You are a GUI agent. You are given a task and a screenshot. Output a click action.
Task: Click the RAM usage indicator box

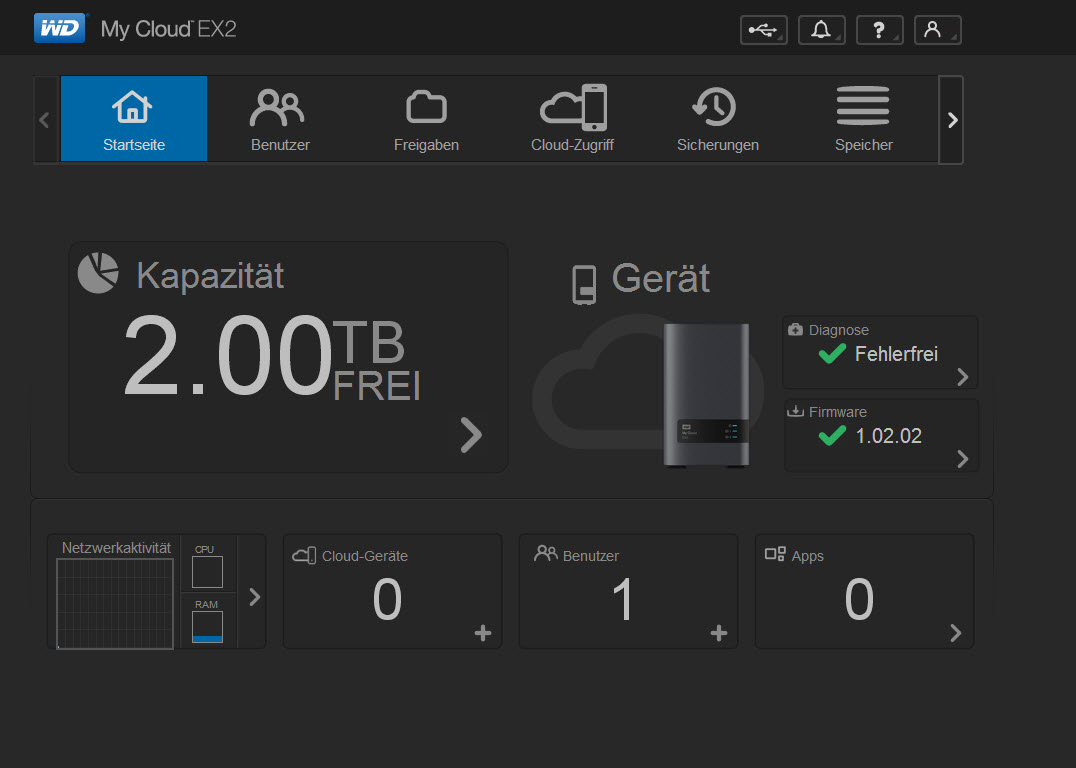point(207,627)
